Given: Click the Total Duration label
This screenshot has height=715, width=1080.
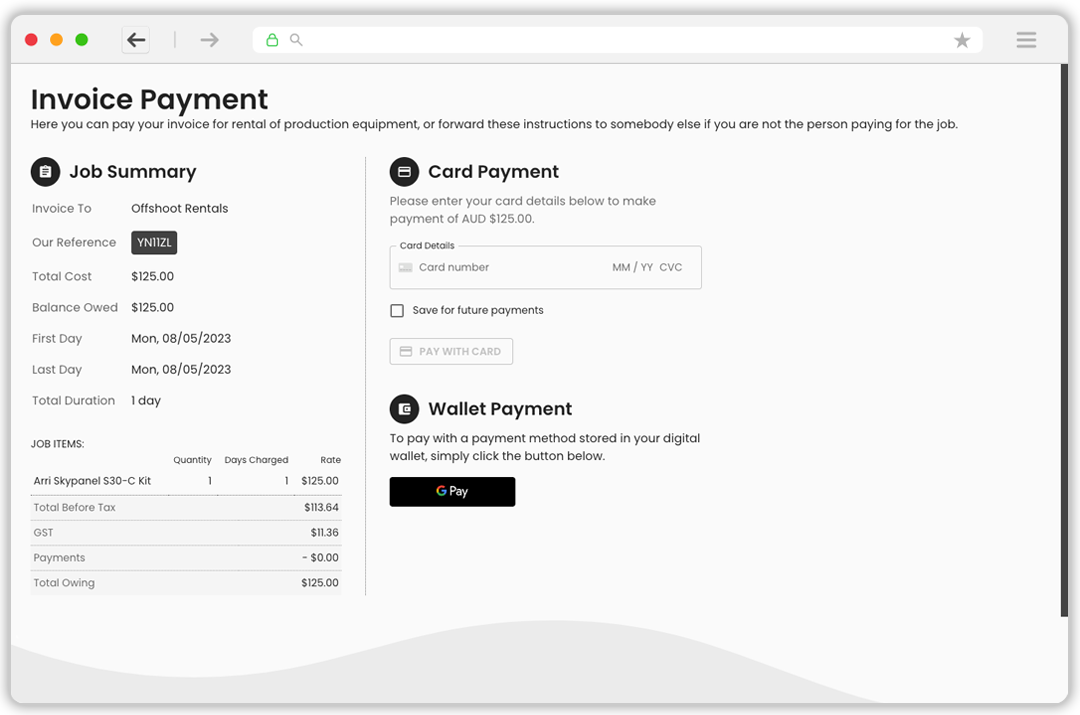Looking at the screenshot, I should click(x=74, y=400).
